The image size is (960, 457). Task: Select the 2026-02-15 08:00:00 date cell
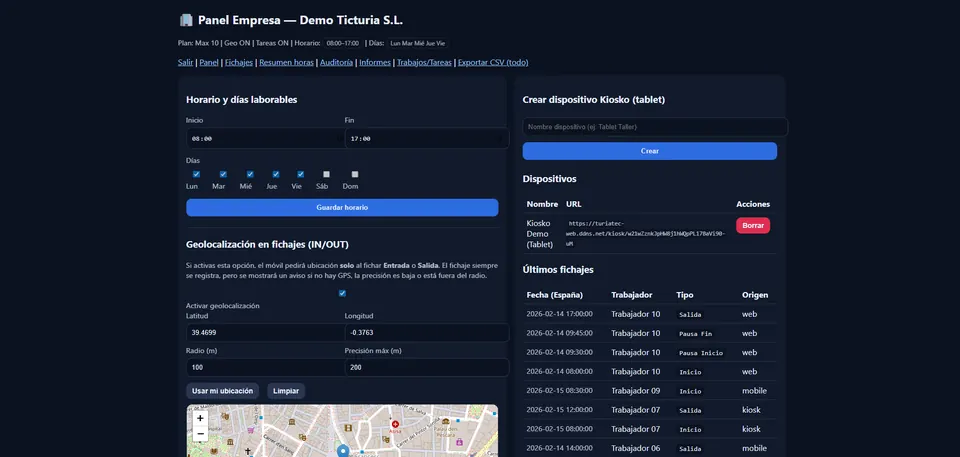click(x=560, y=429)
